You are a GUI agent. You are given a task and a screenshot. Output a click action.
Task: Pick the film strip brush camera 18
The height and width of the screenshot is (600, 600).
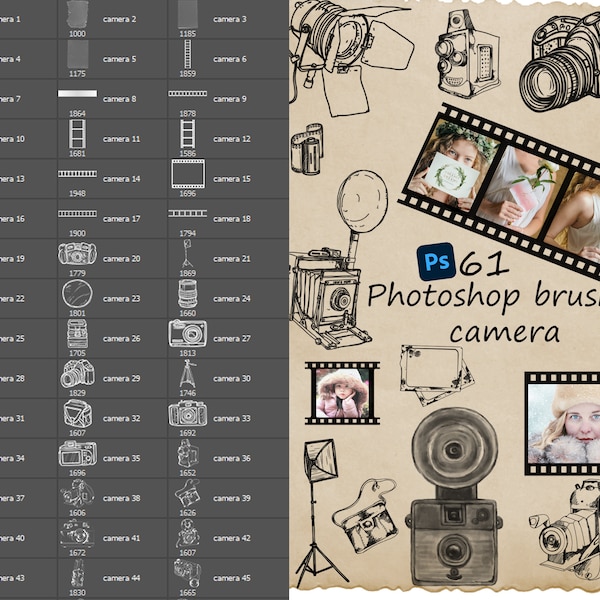(x=228, y=218)
